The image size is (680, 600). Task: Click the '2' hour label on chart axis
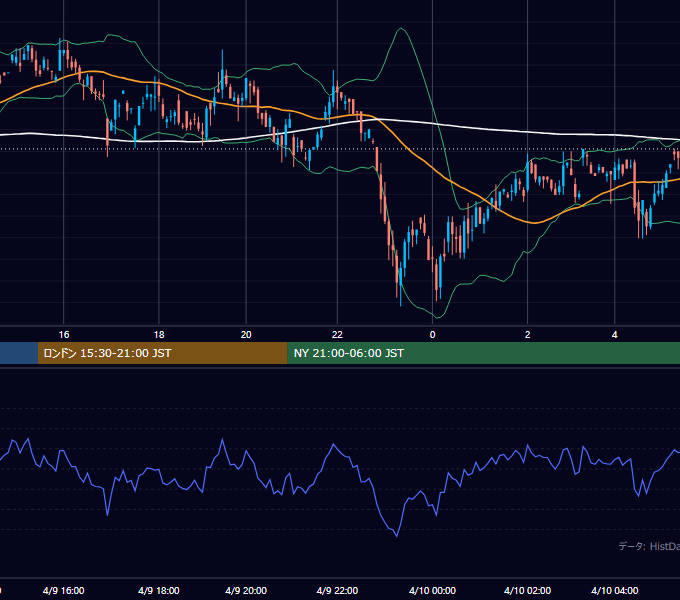(x=527, y=334)
